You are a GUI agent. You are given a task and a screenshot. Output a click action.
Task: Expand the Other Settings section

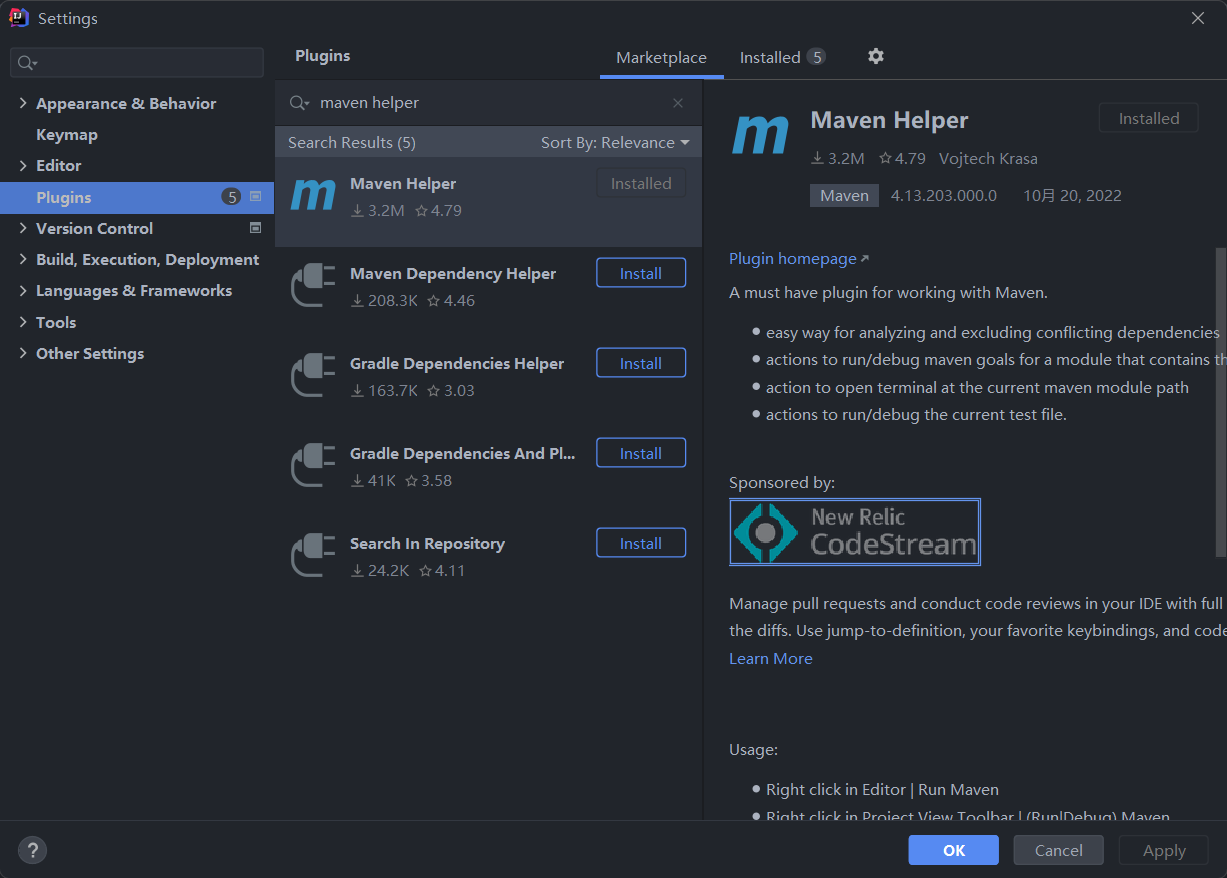coord(23,353)
